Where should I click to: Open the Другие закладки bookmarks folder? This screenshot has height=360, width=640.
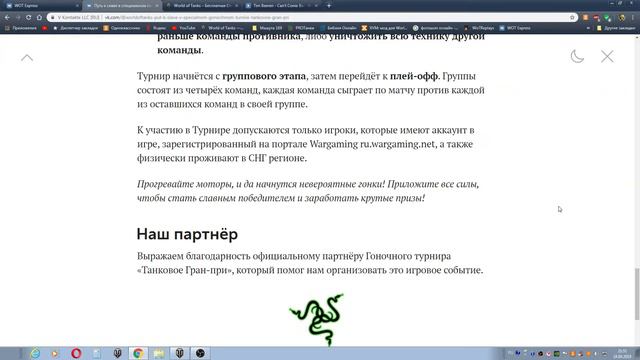616,28
